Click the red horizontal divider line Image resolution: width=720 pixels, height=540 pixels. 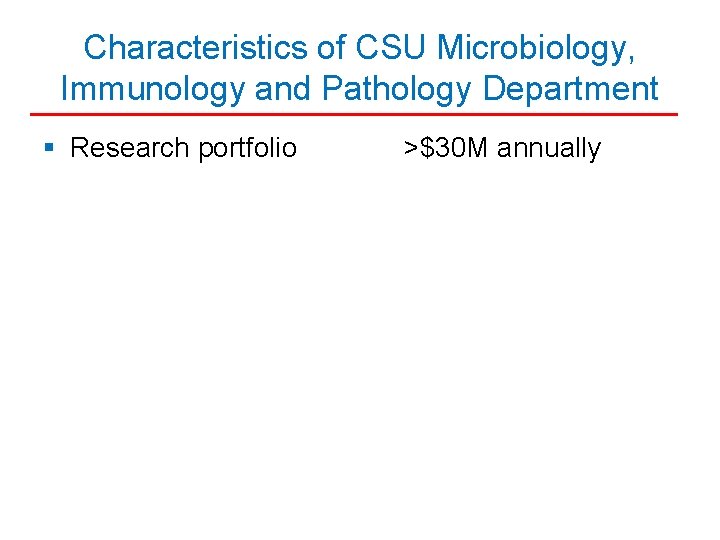359,114
